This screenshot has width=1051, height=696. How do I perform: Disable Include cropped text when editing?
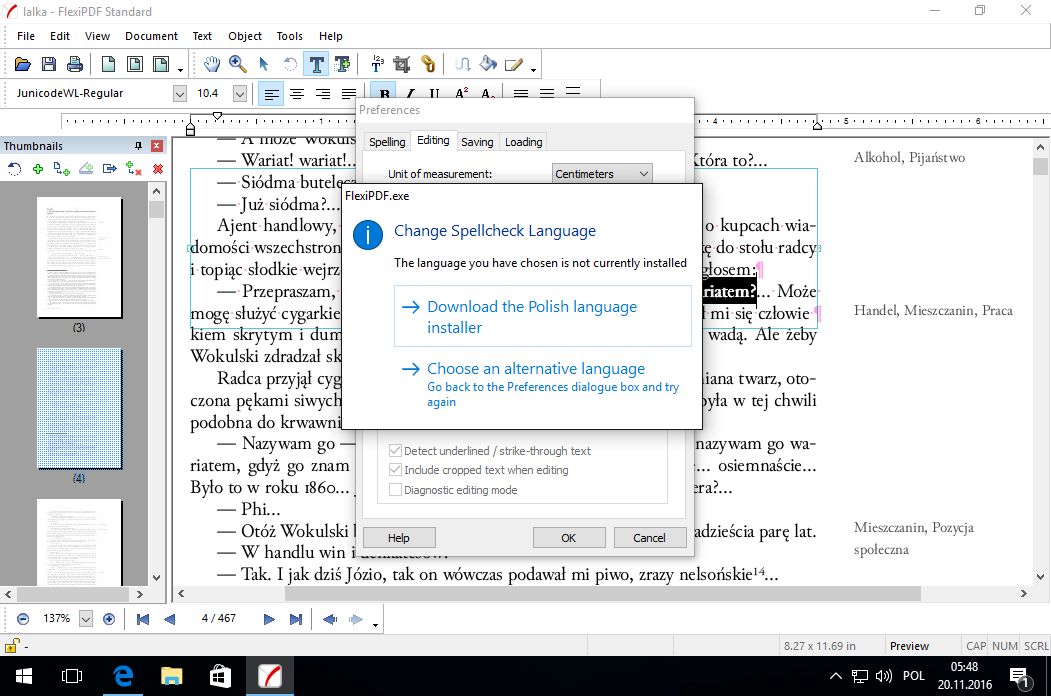pos(395,470)
